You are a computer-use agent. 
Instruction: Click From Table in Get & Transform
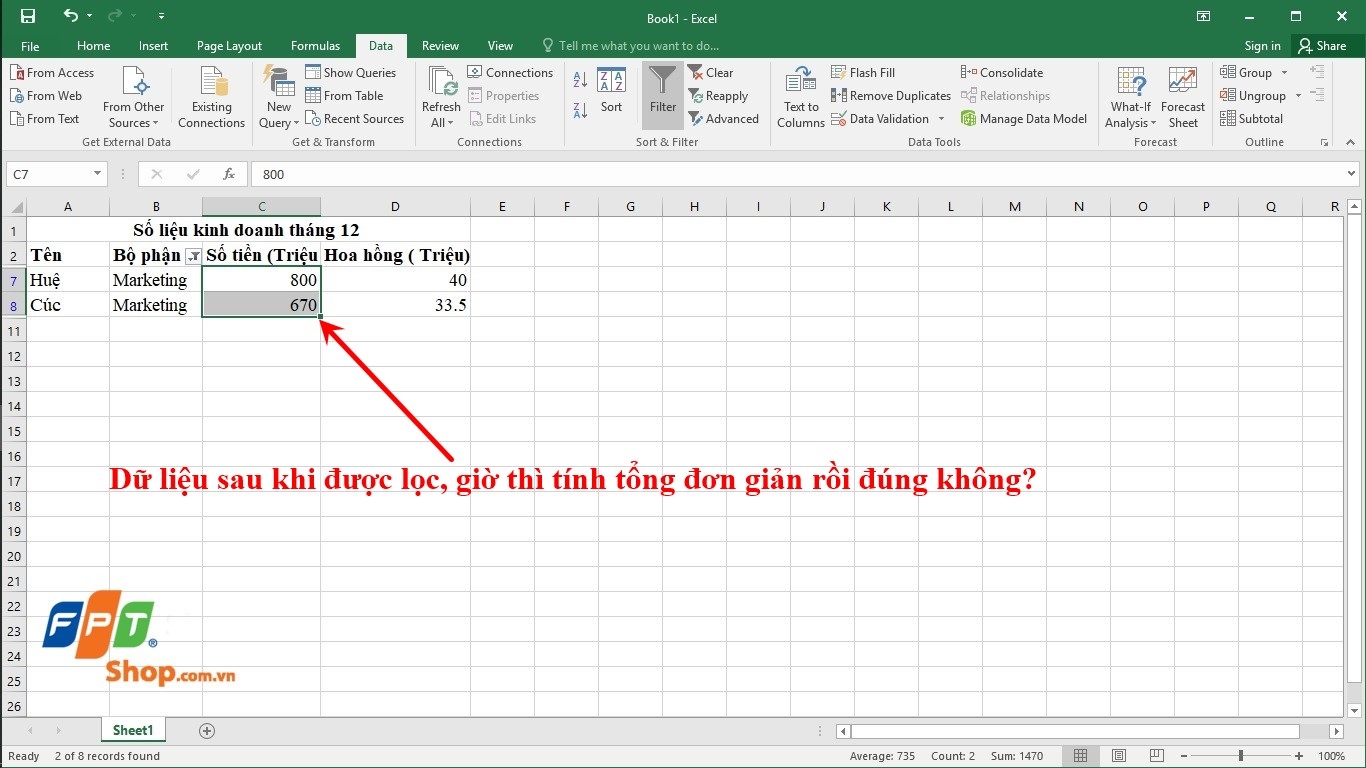pyautogui.click(x=344, y=96)
